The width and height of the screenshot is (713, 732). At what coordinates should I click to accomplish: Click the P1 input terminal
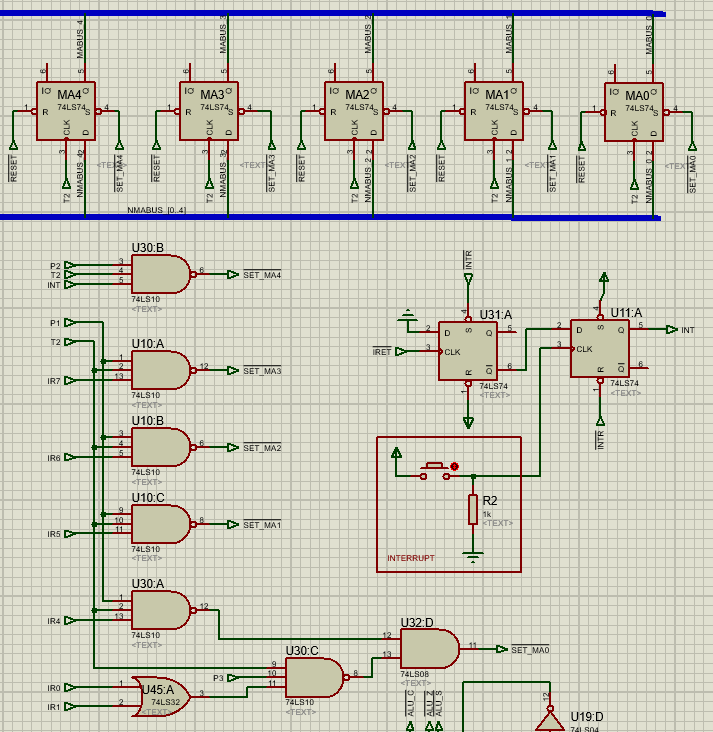pos(70,323)
